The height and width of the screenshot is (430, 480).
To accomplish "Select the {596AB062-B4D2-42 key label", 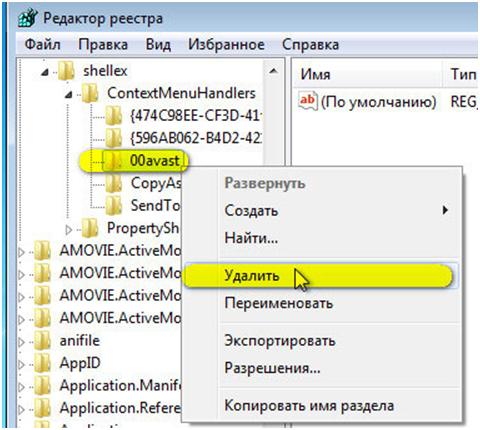I will click(196, 138).
